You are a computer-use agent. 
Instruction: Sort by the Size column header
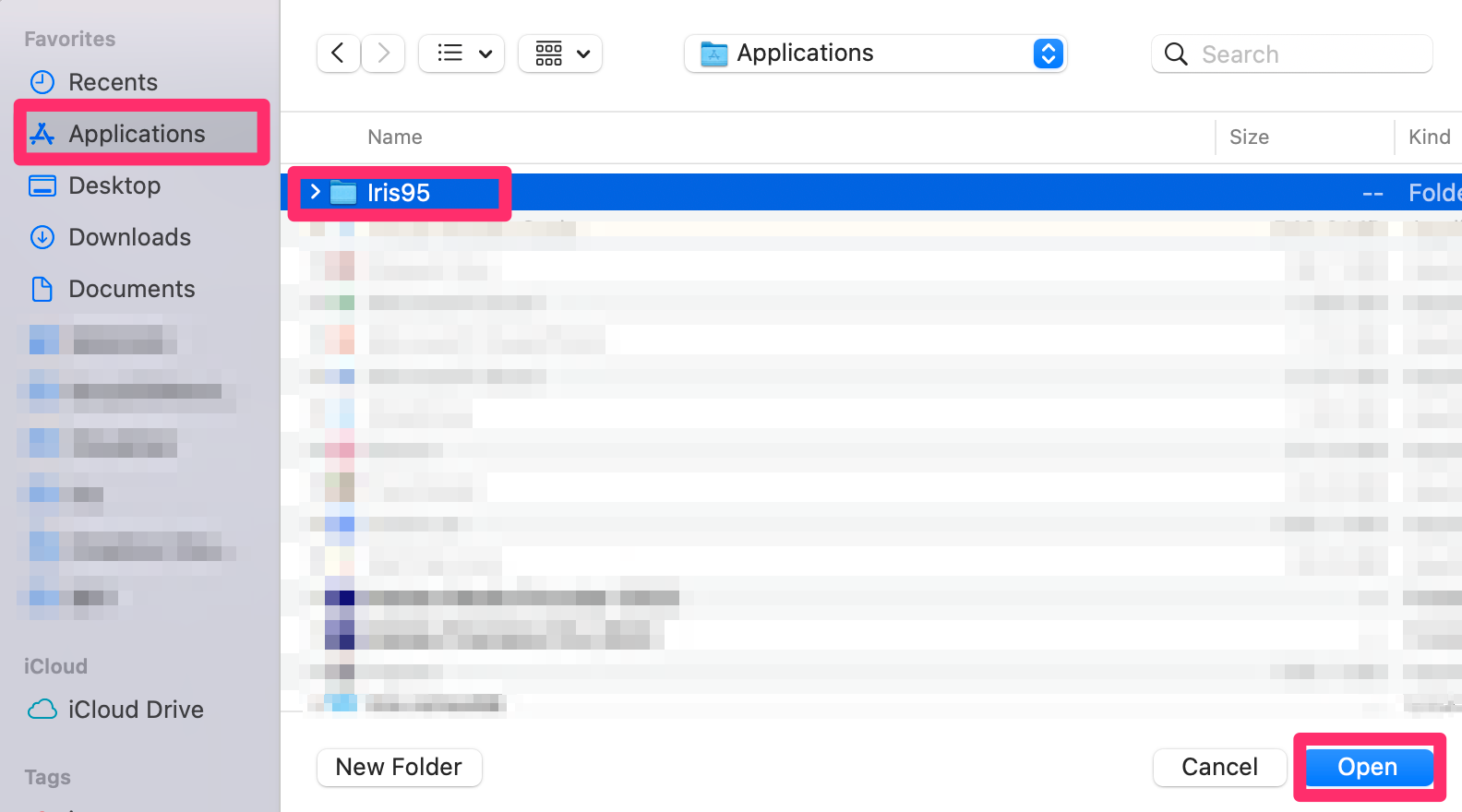pos(1249,137)
